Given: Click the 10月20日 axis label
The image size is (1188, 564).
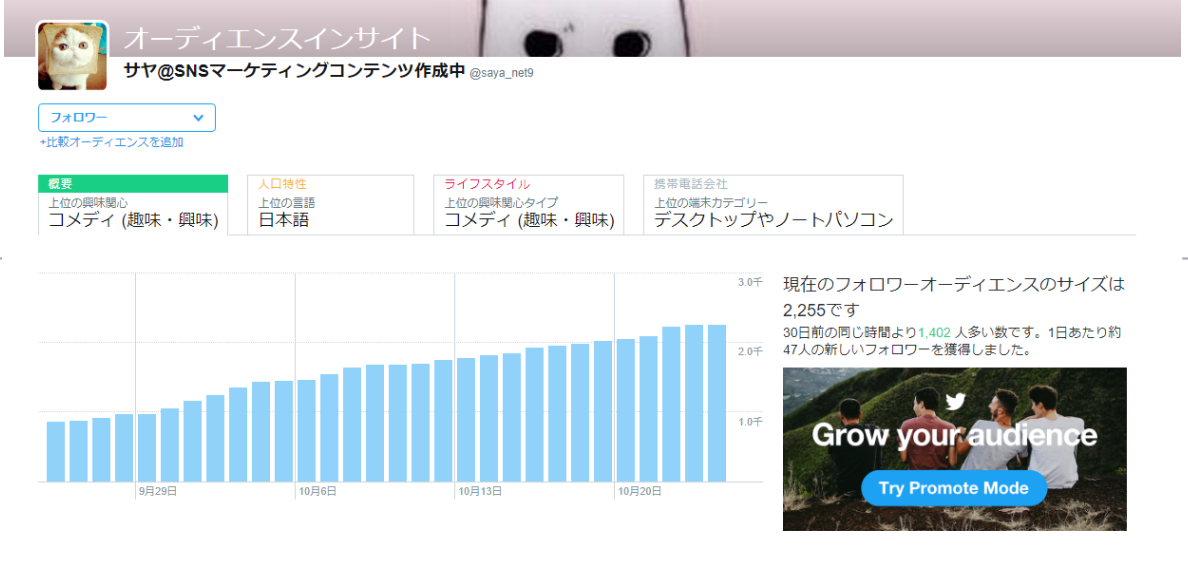Looking at the screenshot, I should 639,491.
